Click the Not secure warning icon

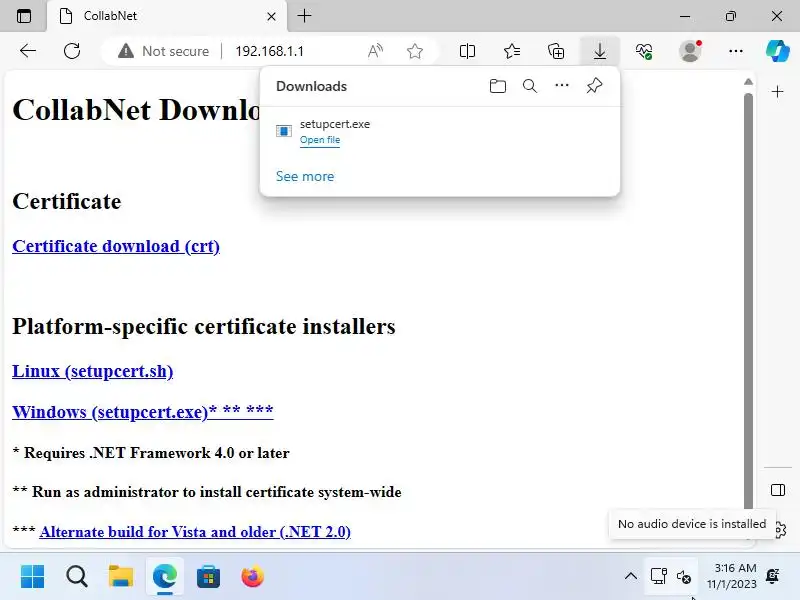coord(126,51)
